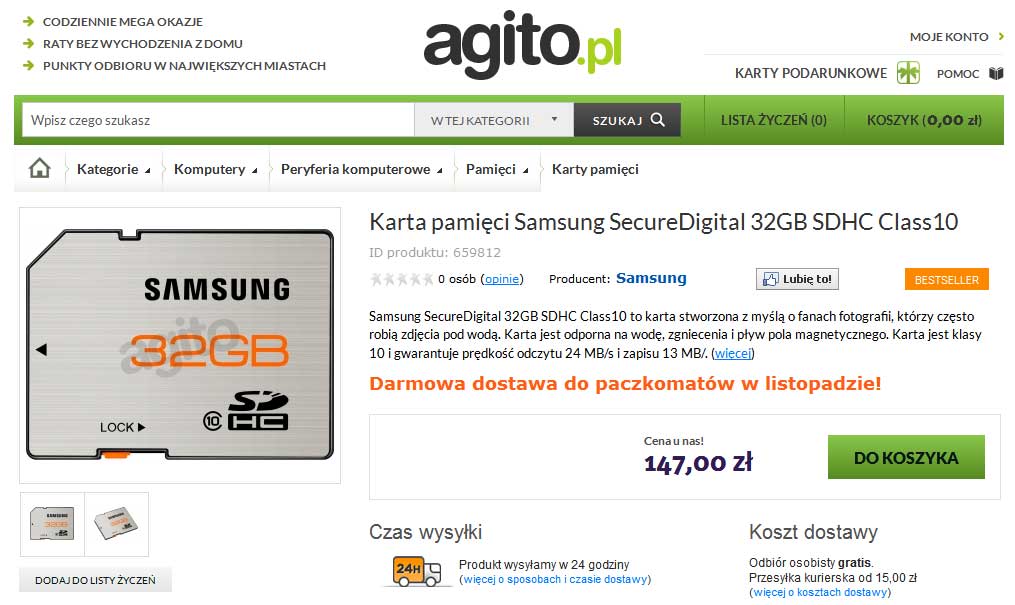This screenshot has width=1015, height=605.
Task: Go to the home page icon
Action: pos(39,168)
